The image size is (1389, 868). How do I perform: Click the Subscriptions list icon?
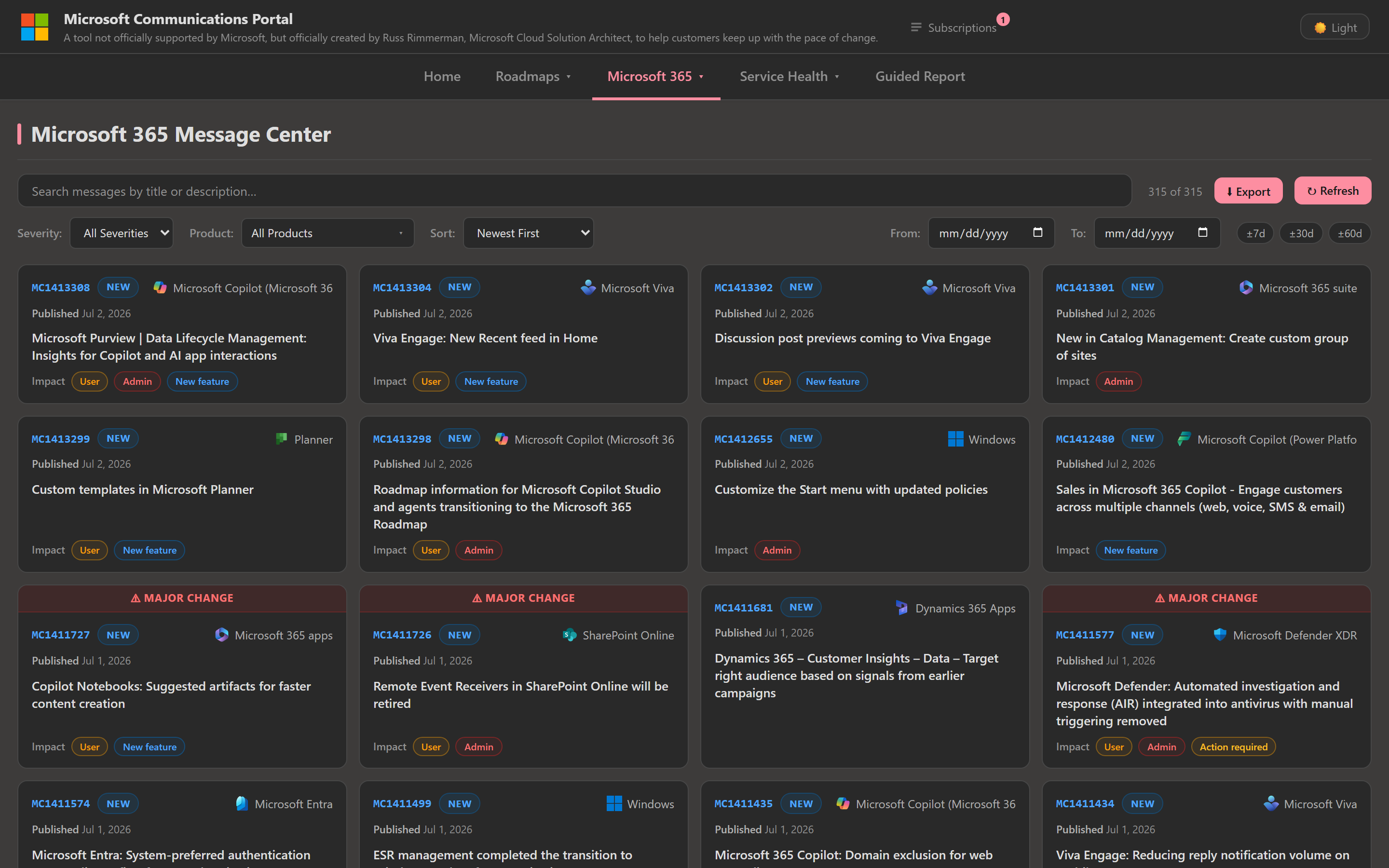click(x=916, y=27)
